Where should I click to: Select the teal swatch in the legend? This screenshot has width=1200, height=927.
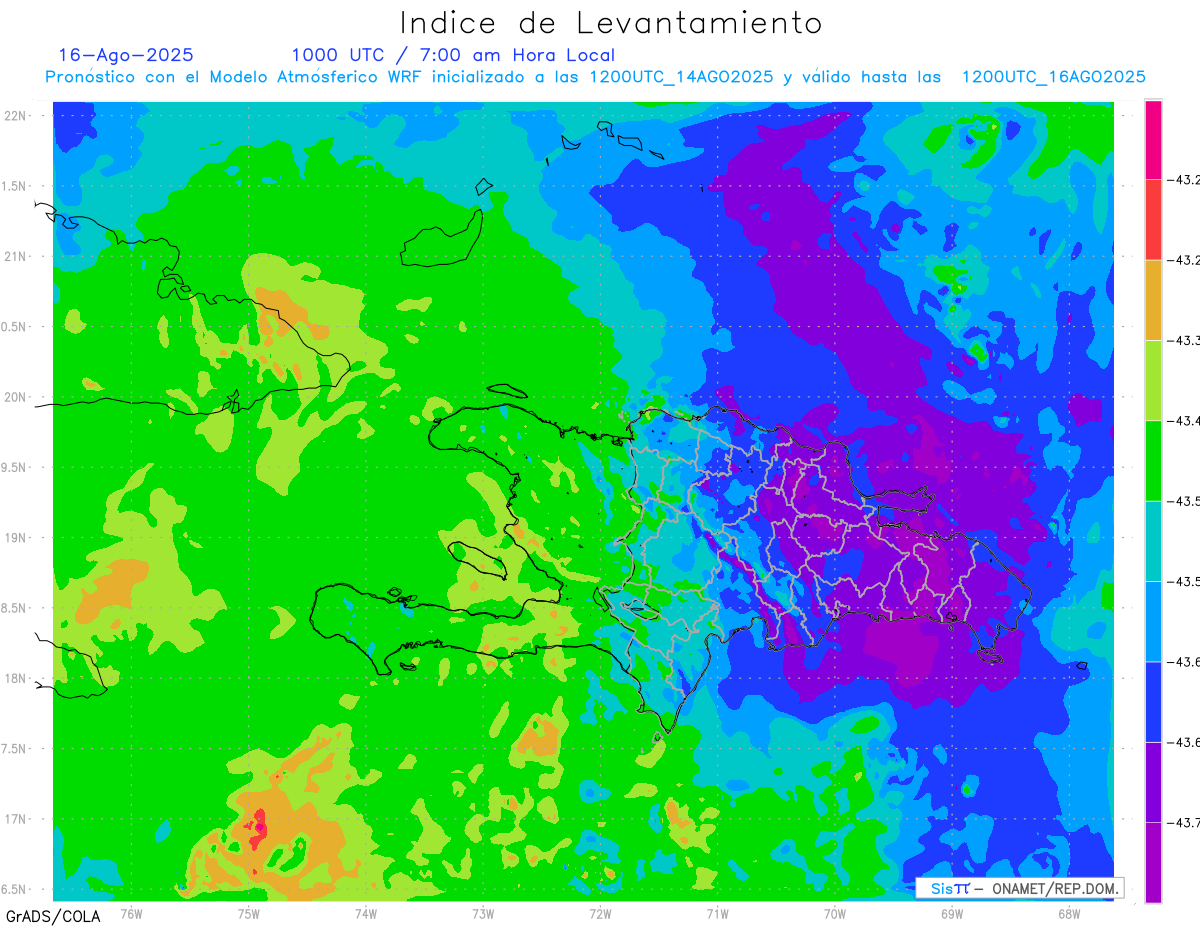[1153, 541]
